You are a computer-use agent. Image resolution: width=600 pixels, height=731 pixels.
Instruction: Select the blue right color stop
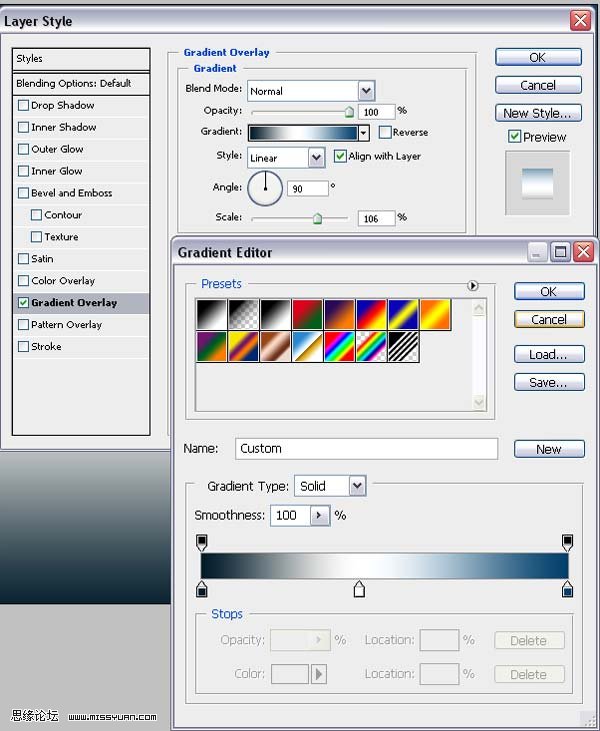pyautogui.click(x=567, y=589)
